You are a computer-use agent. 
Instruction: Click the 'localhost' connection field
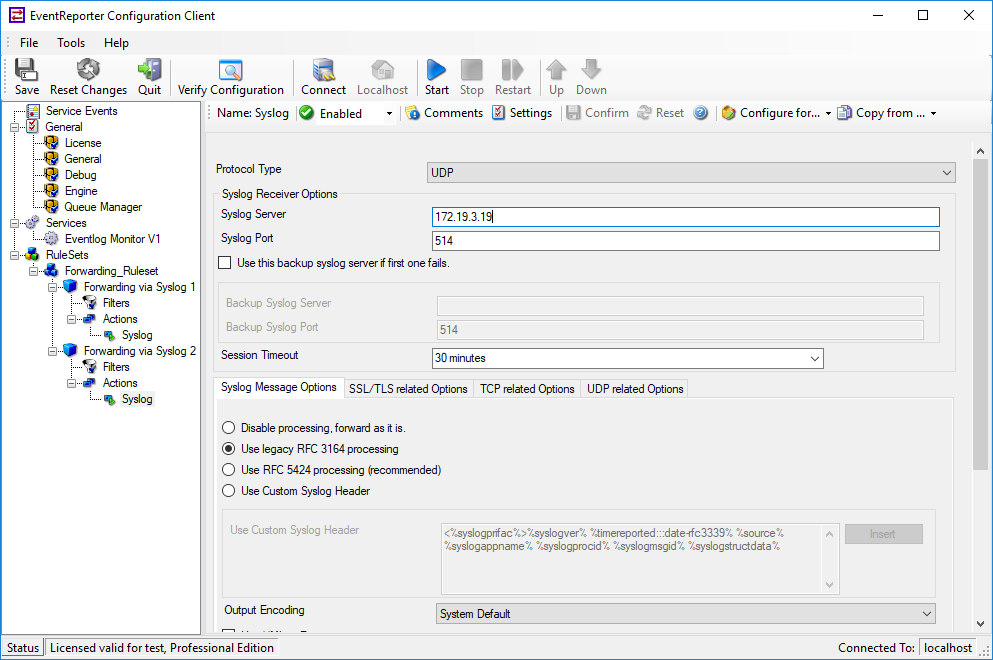tap(947, 648)
